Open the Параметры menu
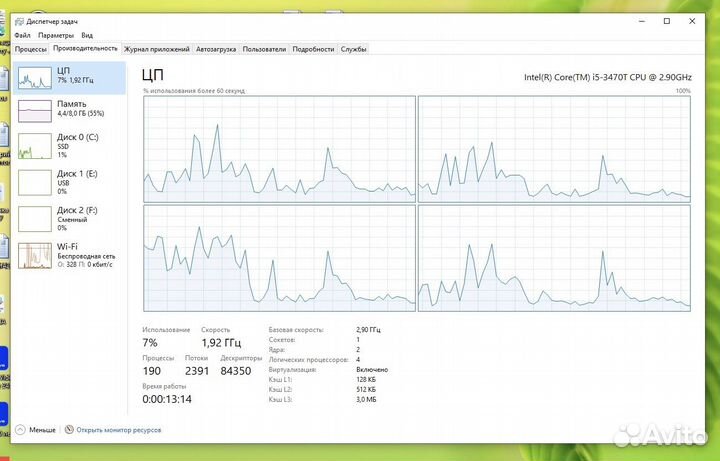This screenshot has width=720, height=461. click(x=56, y=35)
